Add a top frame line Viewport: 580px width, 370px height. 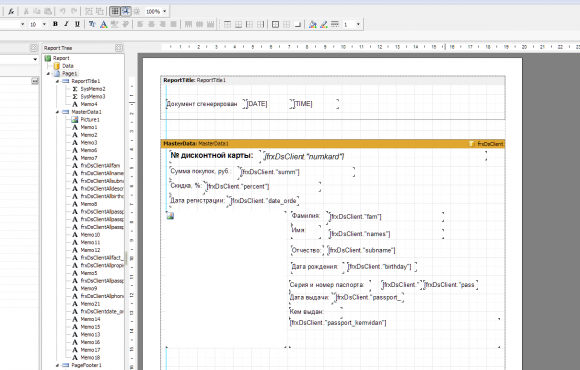tap(227, 24)
